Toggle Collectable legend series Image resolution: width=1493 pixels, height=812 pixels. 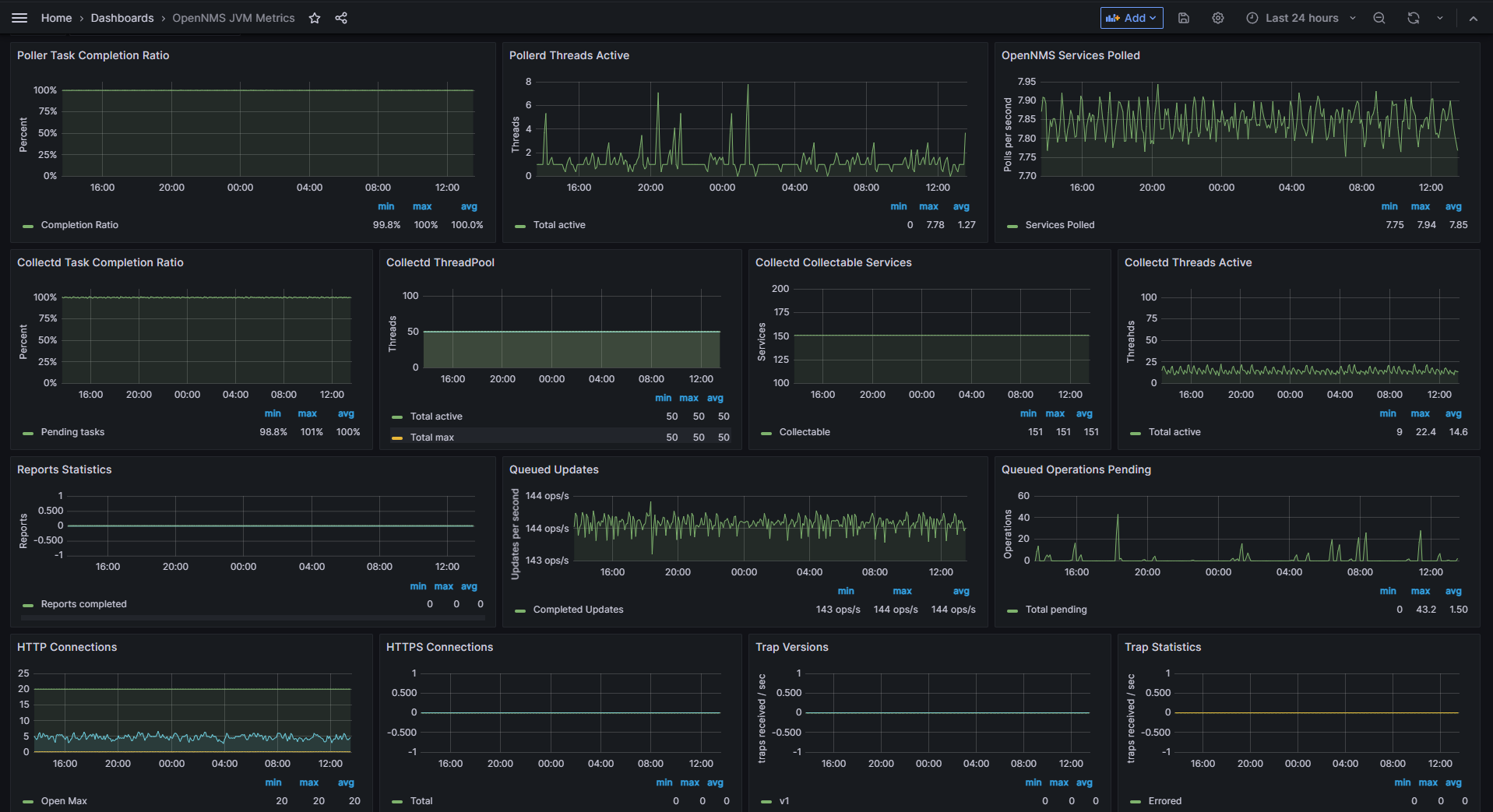tap(805, 432)
